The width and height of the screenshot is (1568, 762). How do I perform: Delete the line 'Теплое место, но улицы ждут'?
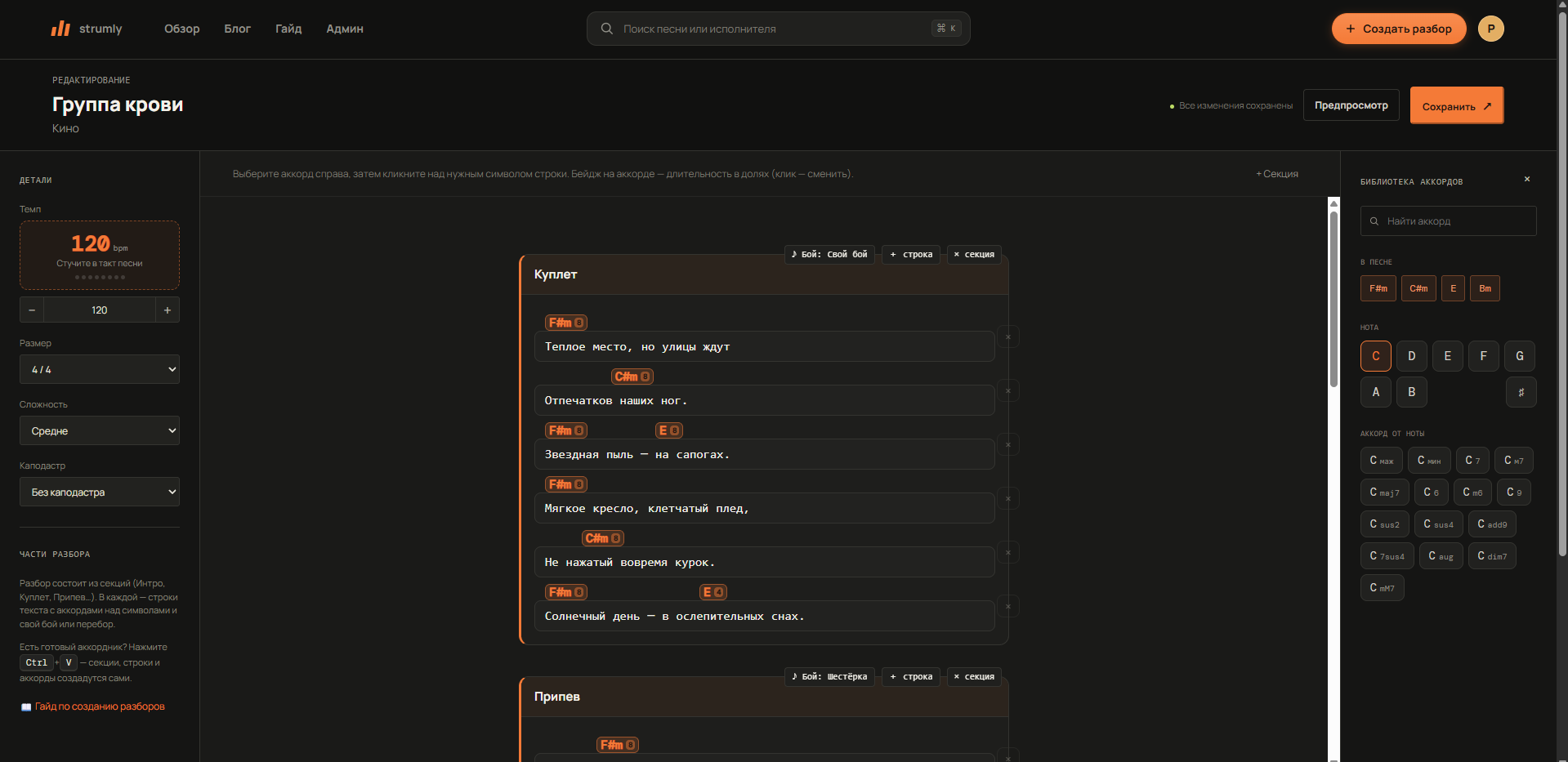[x=1008, y=337]
